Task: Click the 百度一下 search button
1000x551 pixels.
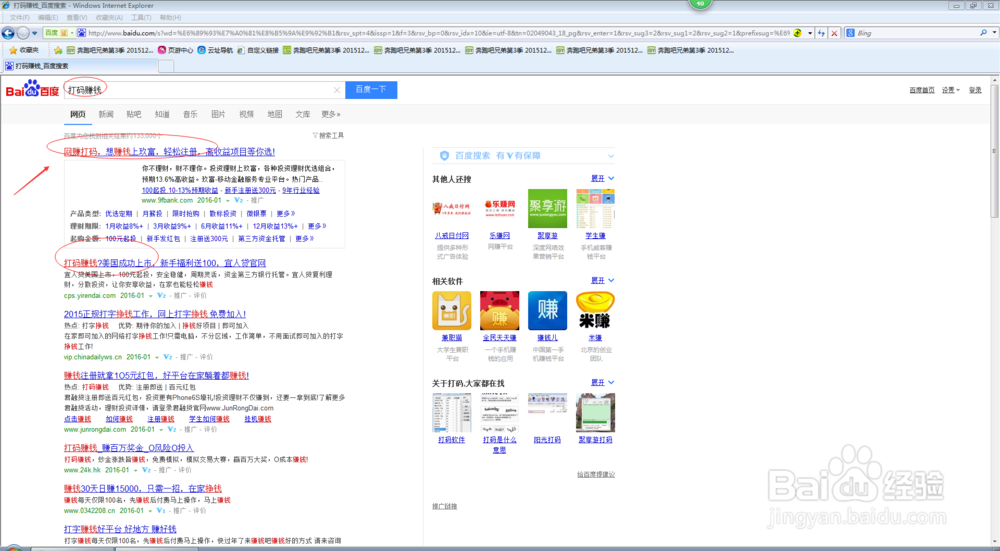Action: [x=371, y=90]
